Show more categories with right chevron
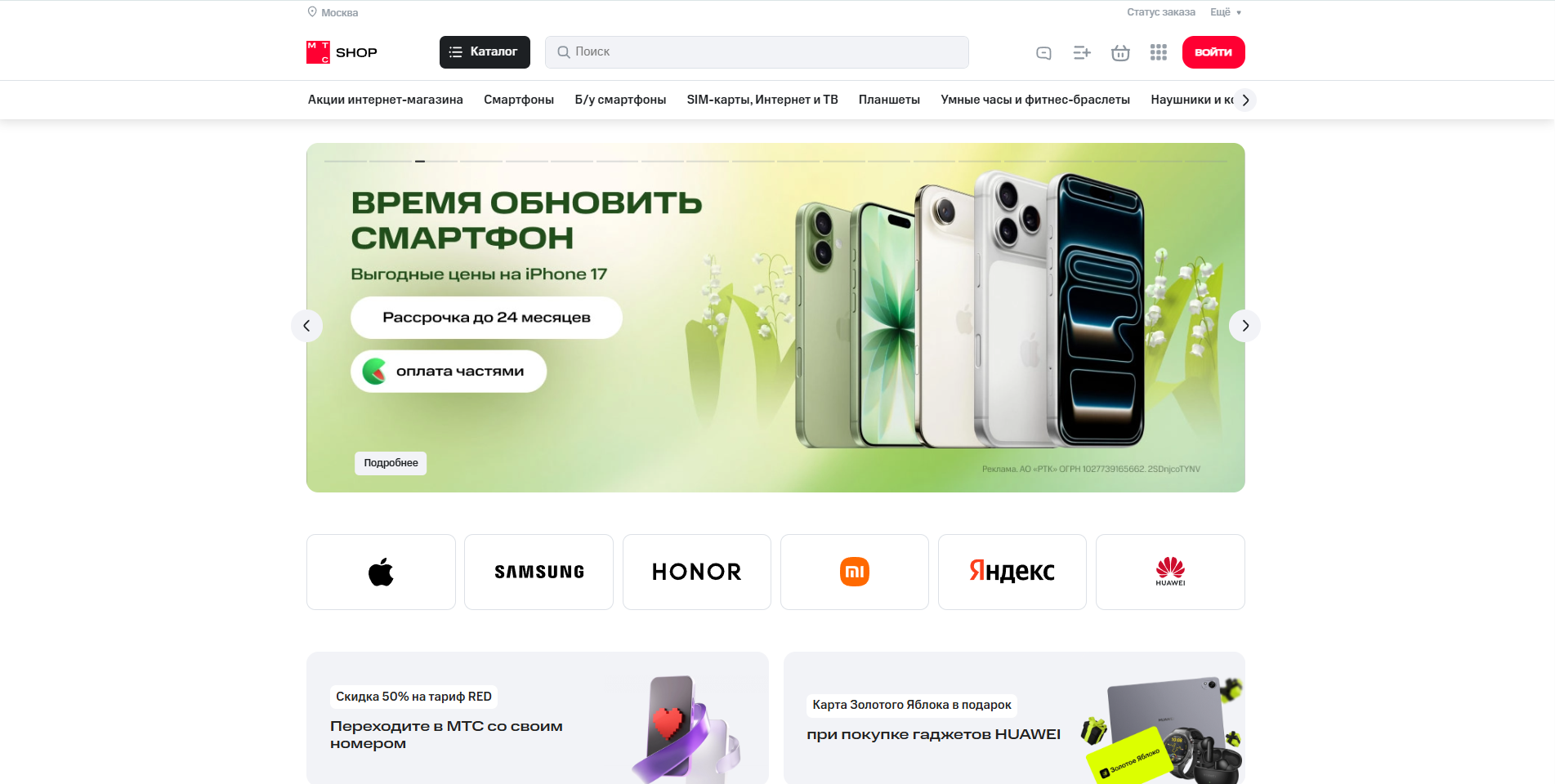This screenshot has height=784, width=1555. 1244,100
